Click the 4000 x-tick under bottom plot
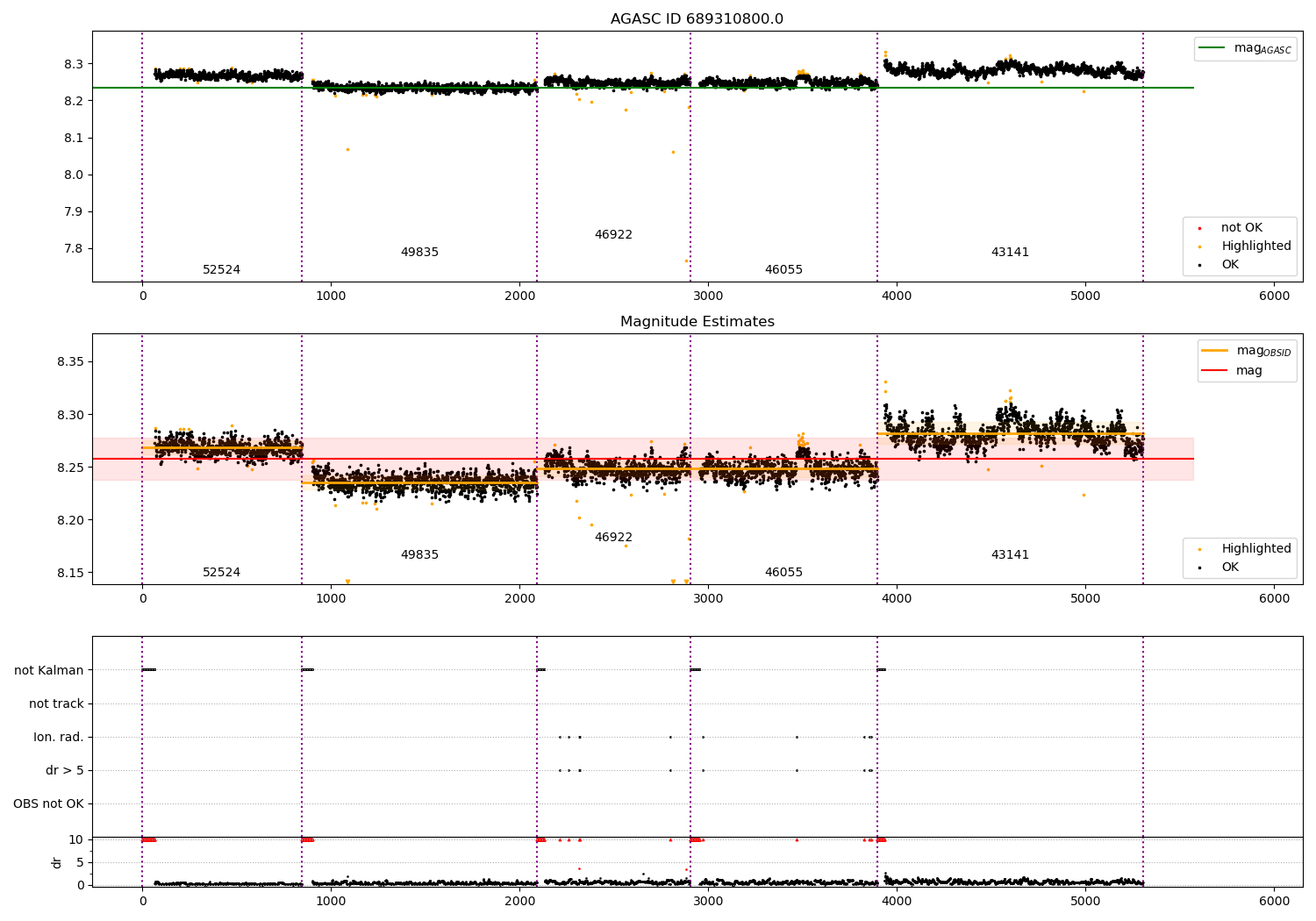Screen dimensions: 1316x921 coord(897,902)
